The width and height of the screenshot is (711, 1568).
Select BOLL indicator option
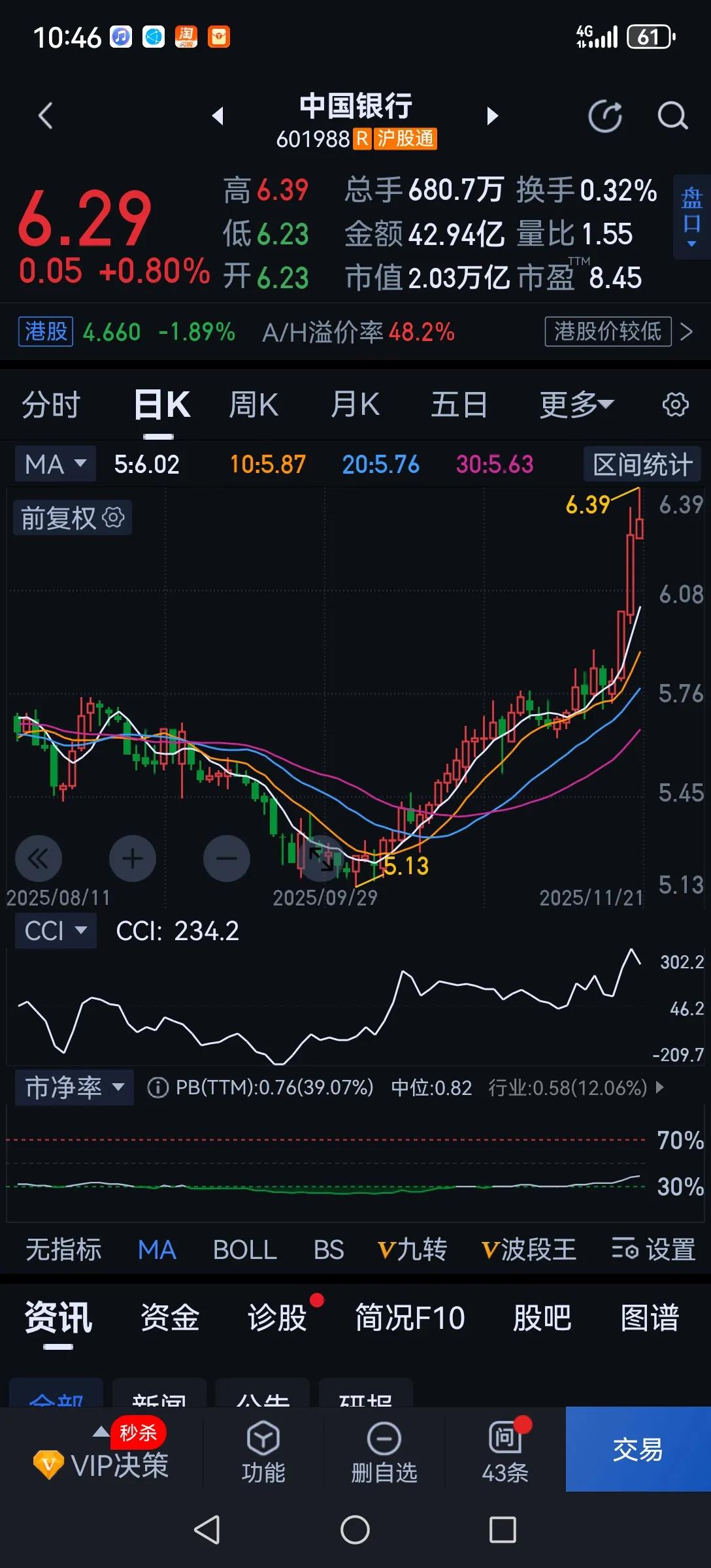(245, 1249)
